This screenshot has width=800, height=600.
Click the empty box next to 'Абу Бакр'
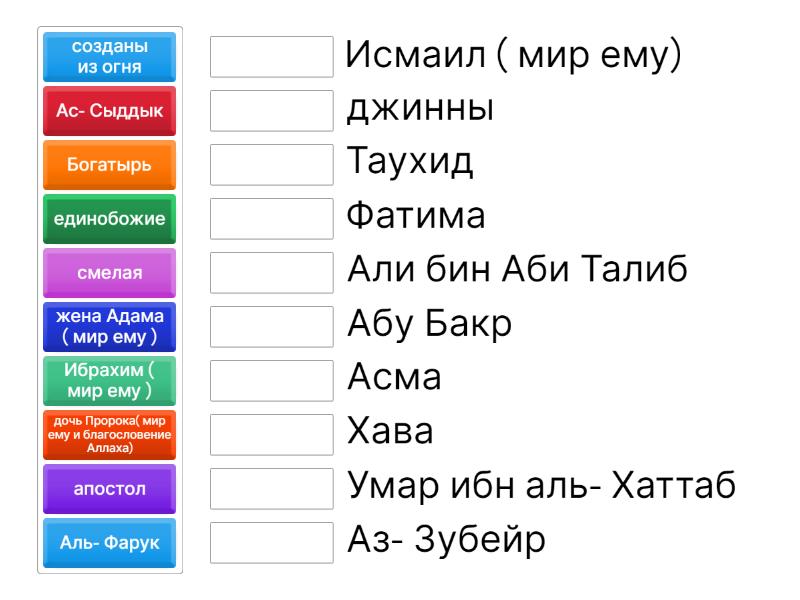click(272, 327)
